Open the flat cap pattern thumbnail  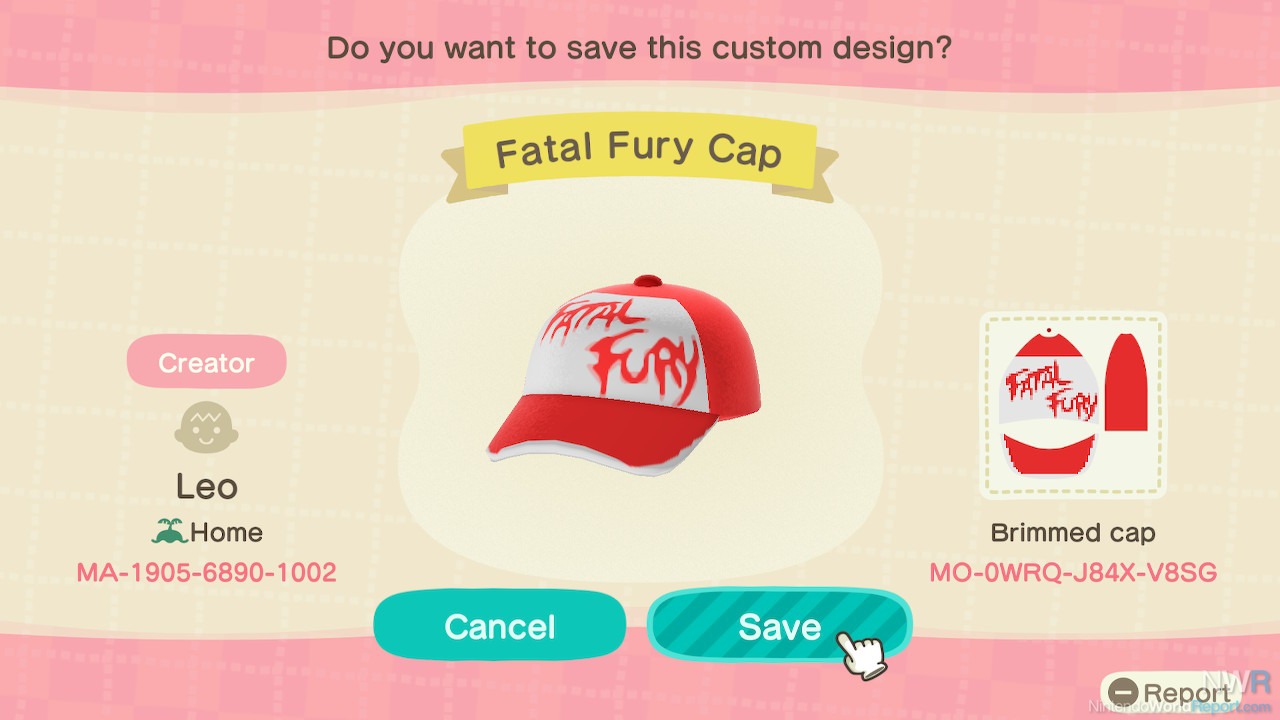pos(1073,405)
